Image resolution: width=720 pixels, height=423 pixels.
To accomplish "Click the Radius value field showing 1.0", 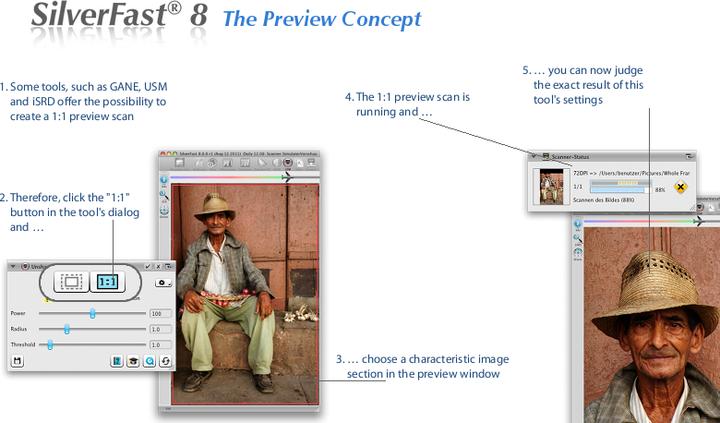I will [160, 329].
